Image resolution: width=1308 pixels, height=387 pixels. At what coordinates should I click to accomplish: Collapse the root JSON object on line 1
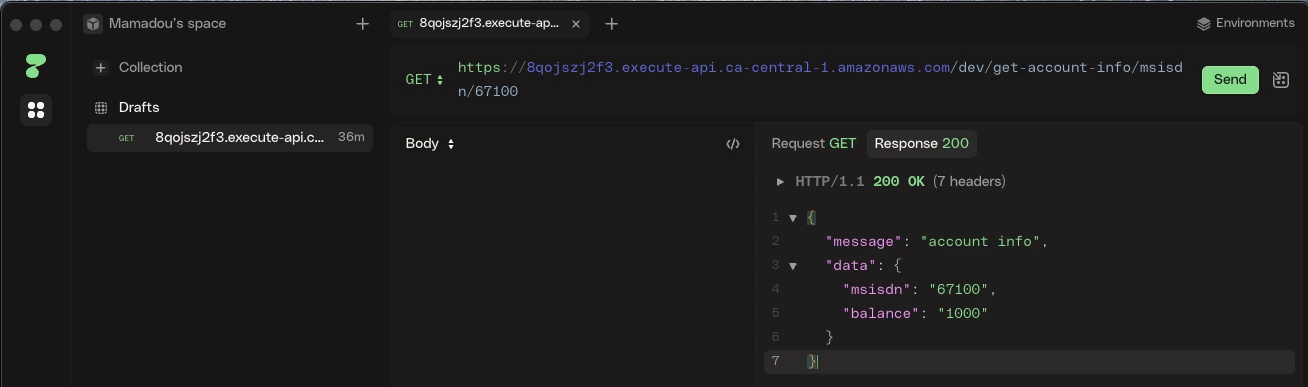point(793,218)
